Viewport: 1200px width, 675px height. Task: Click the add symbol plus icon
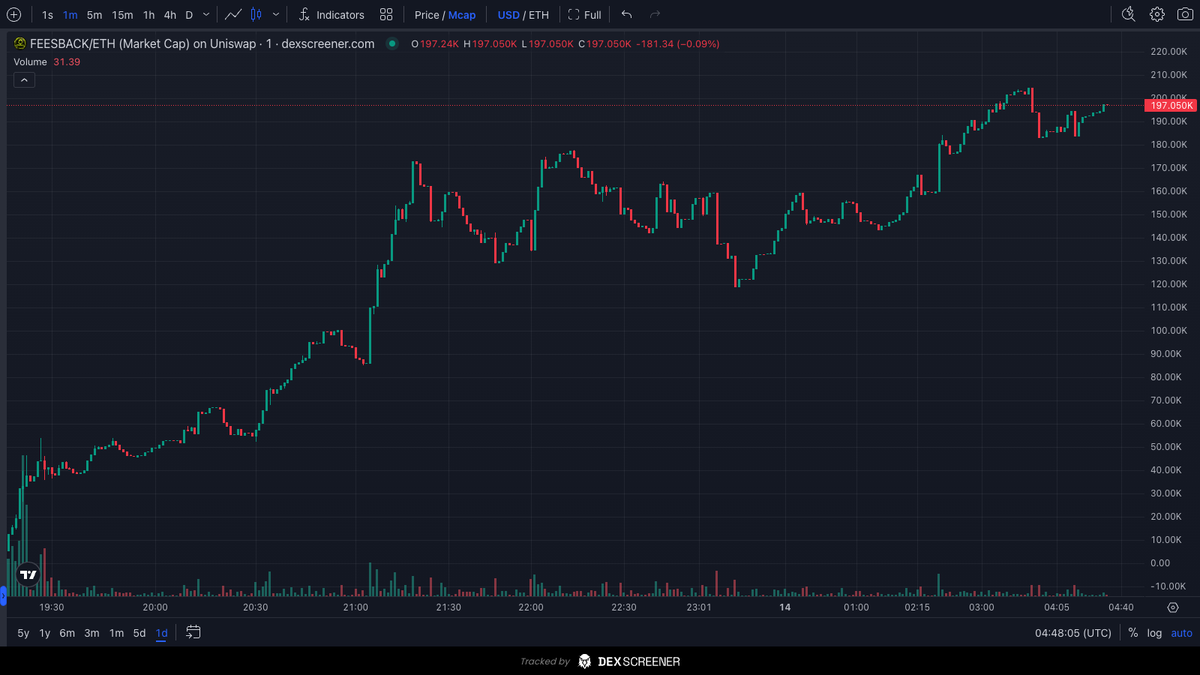coord(14,15)
